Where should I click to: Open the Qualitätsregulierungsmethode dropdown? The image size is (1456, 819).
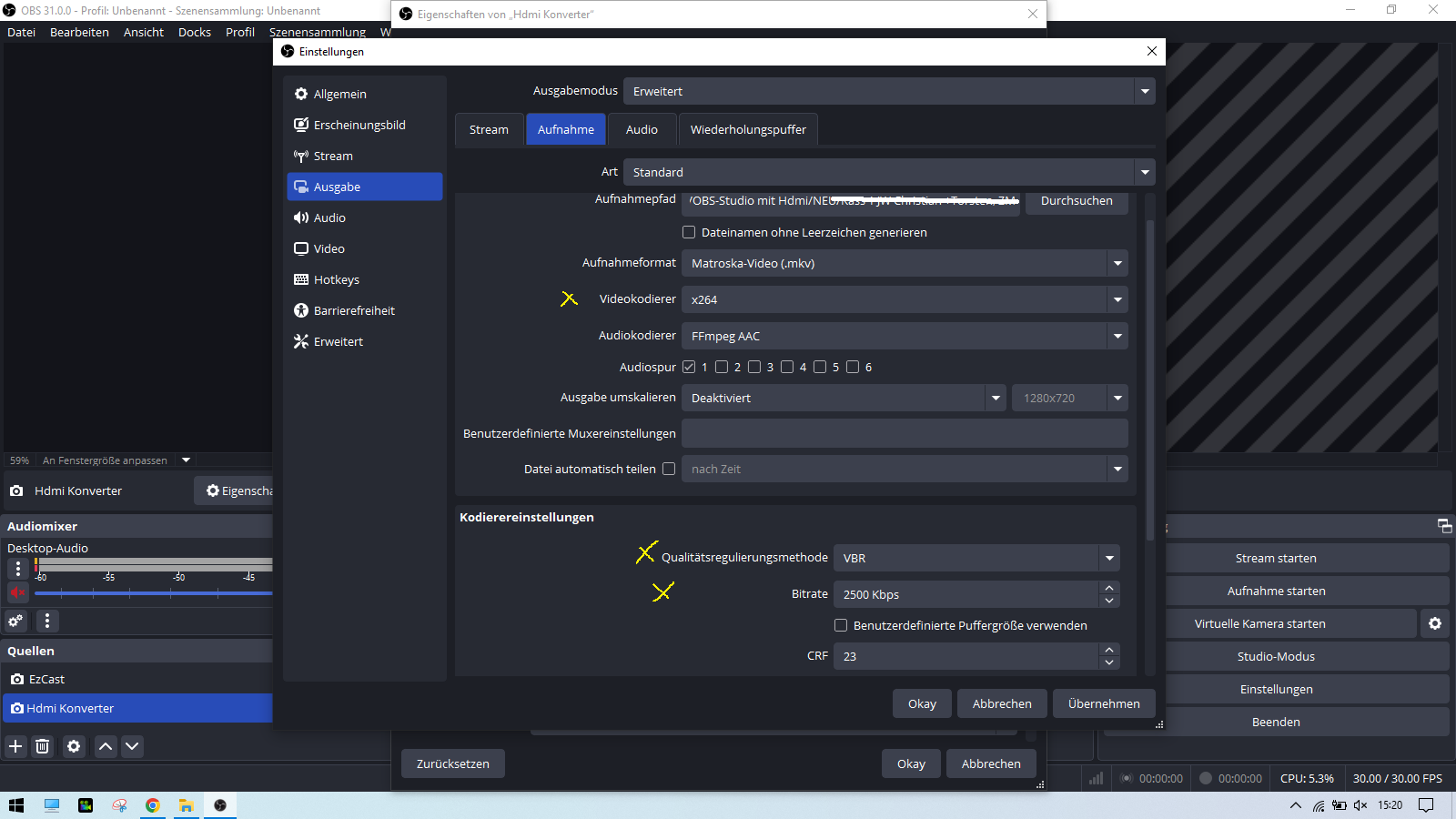(x=976, y=558)
